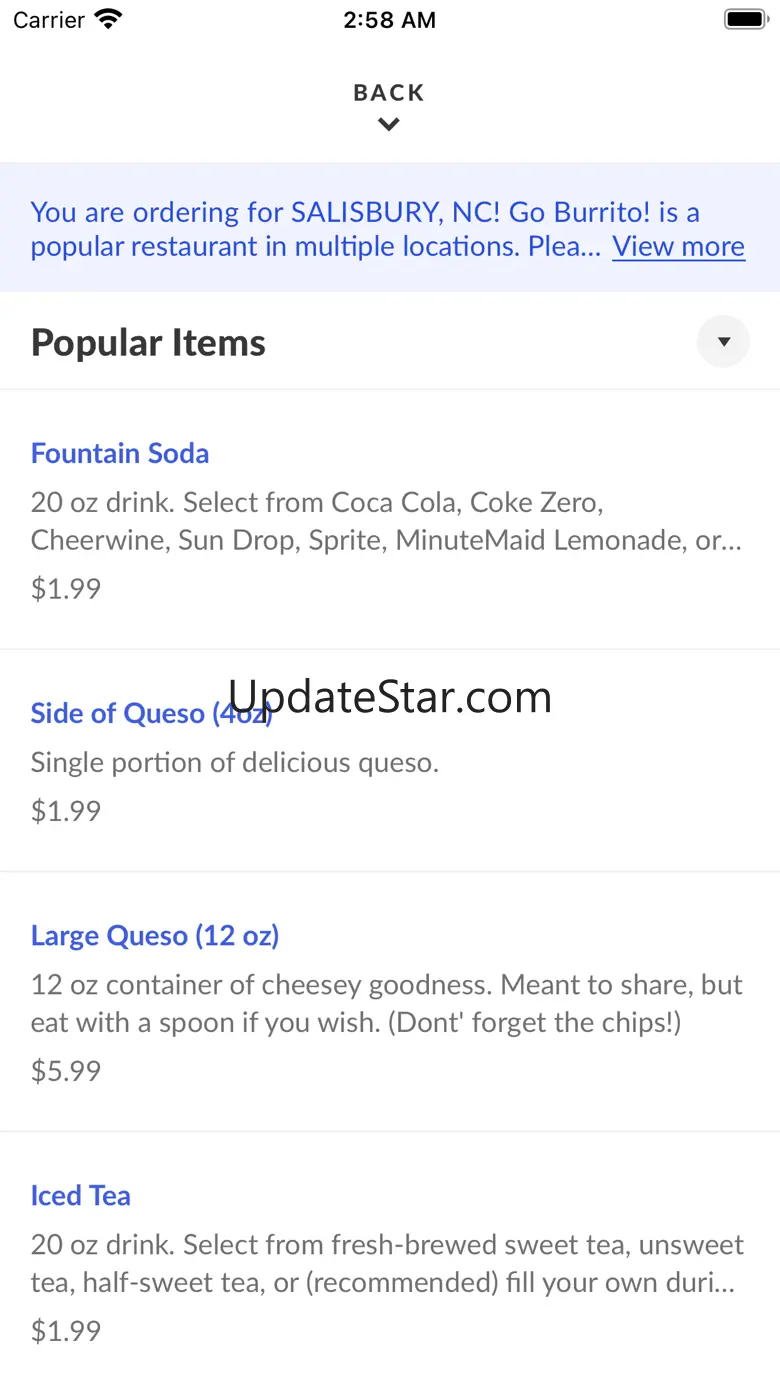
Task: Tap the Popular Items section heading
Action: pyautogui.click(x=148, y=343)
